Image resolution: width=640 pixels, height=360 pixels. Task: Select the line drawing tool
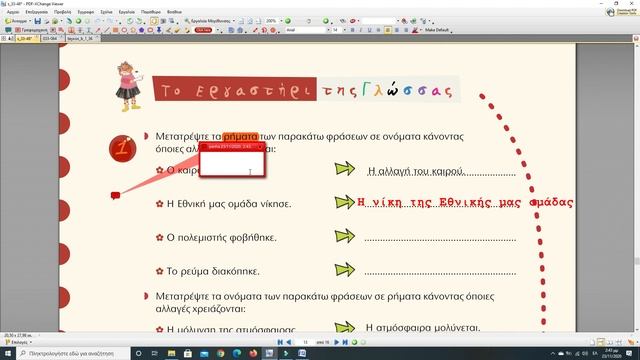pos(107,30)
